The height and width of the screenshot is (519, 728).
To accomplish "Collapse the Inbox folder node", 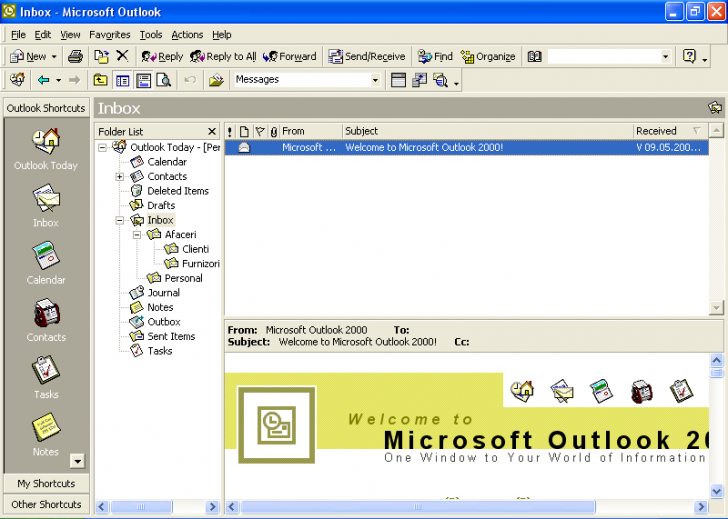I will pos(120,221).
